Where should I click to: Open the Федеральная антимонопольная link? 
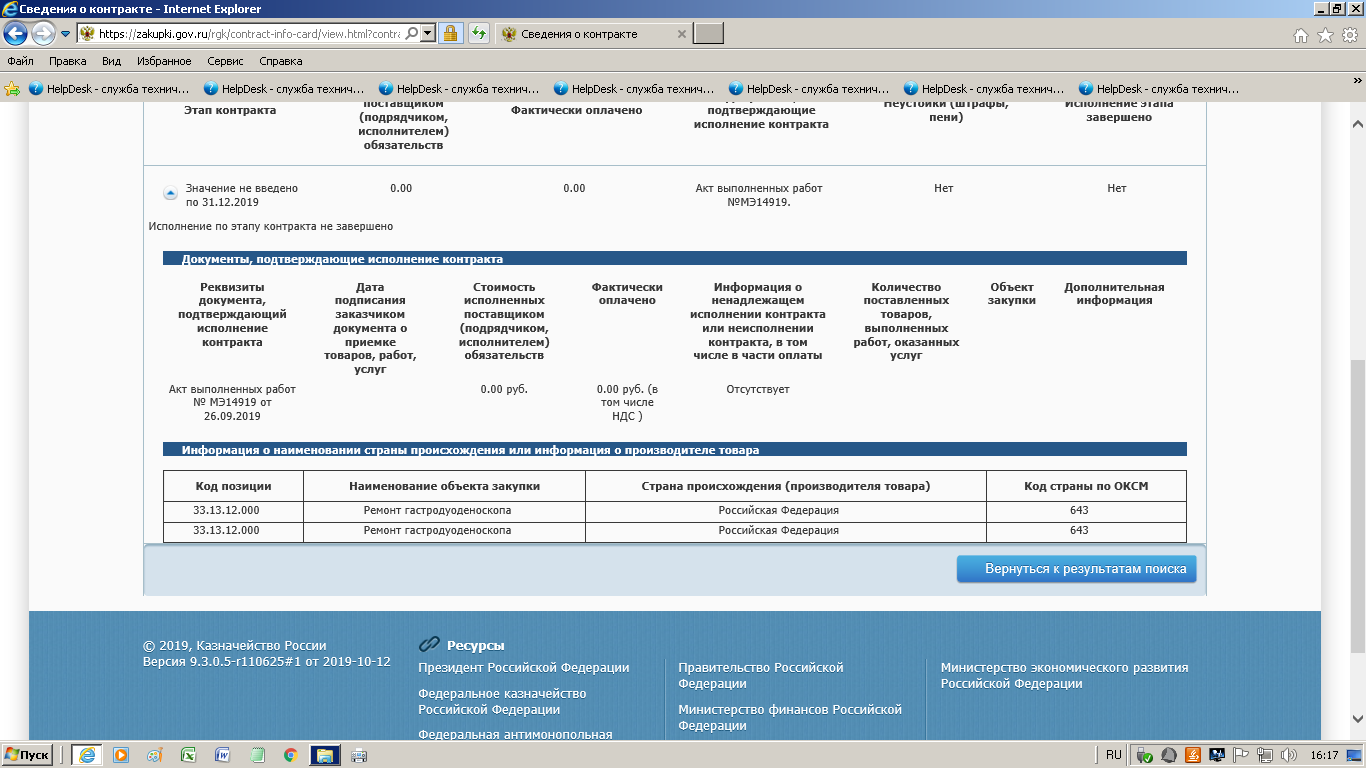(515, 734)
